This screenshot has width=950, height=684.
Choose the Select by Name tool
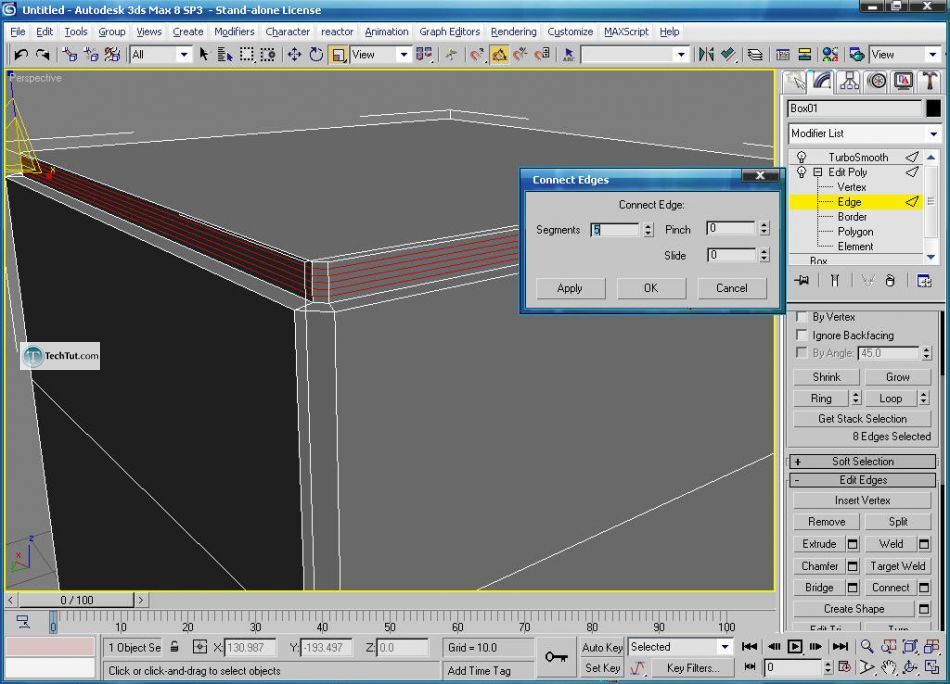tap(225, 55)
